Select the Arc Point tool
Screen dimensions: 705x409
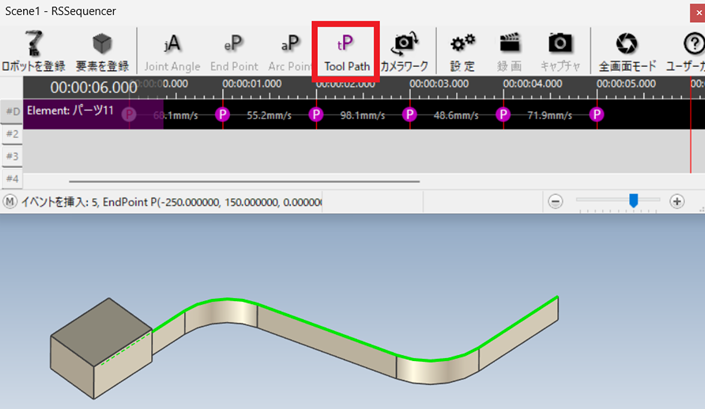click(290, 51)
